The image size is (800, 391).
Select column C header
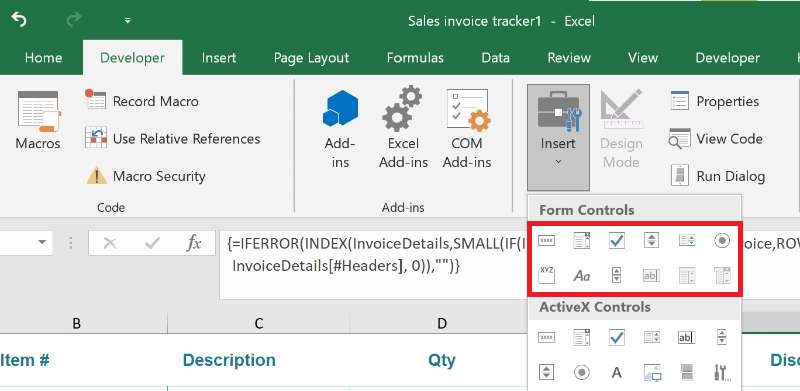[259, 323]
